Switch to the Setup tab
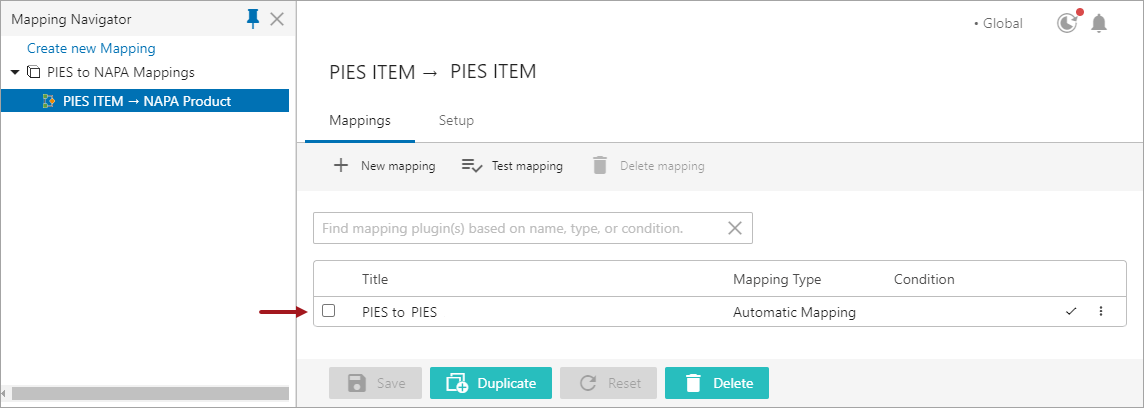Viewport: 1144px width, 408px height. coord(456,120)
